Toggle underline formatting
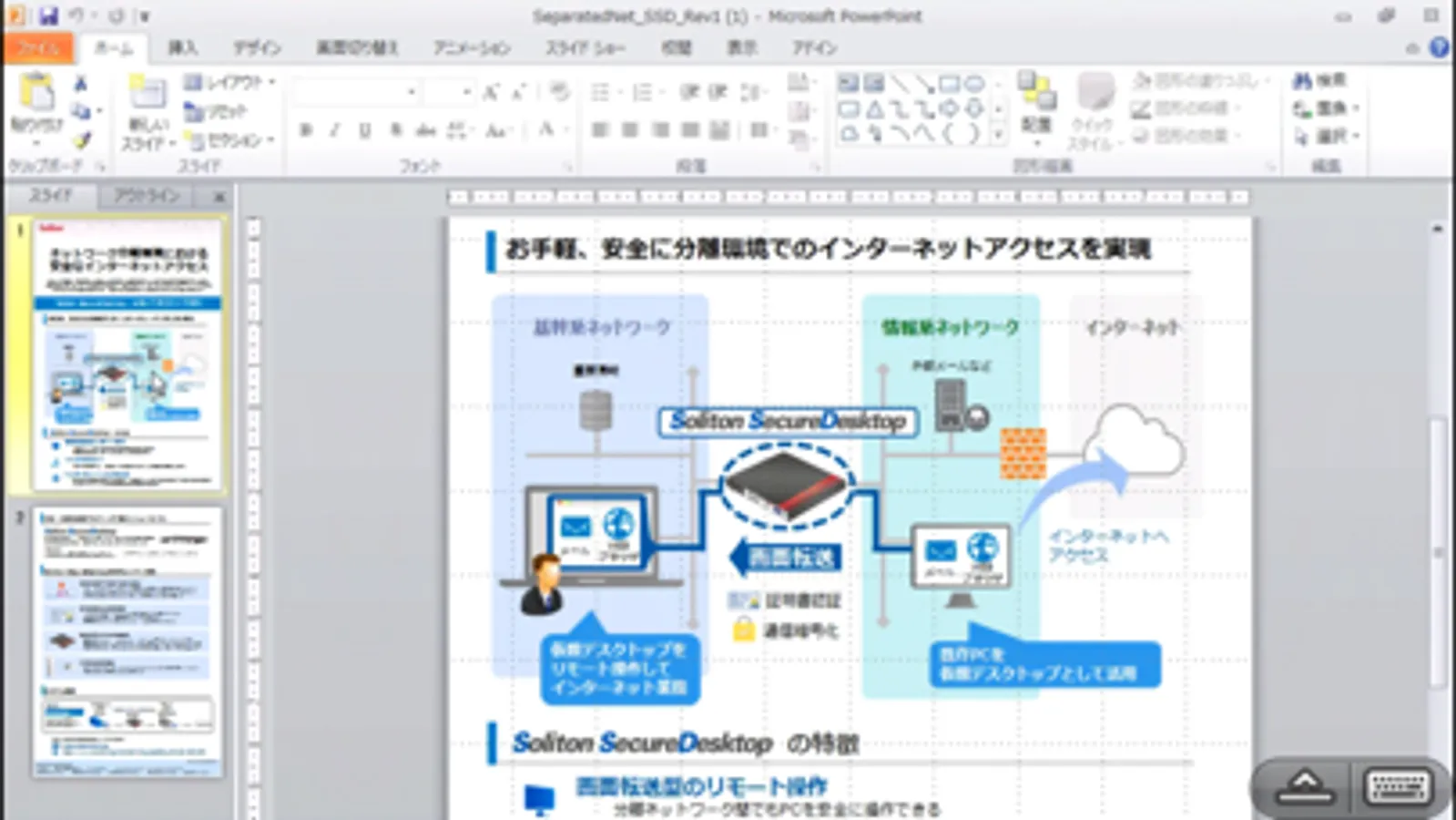 365,130
